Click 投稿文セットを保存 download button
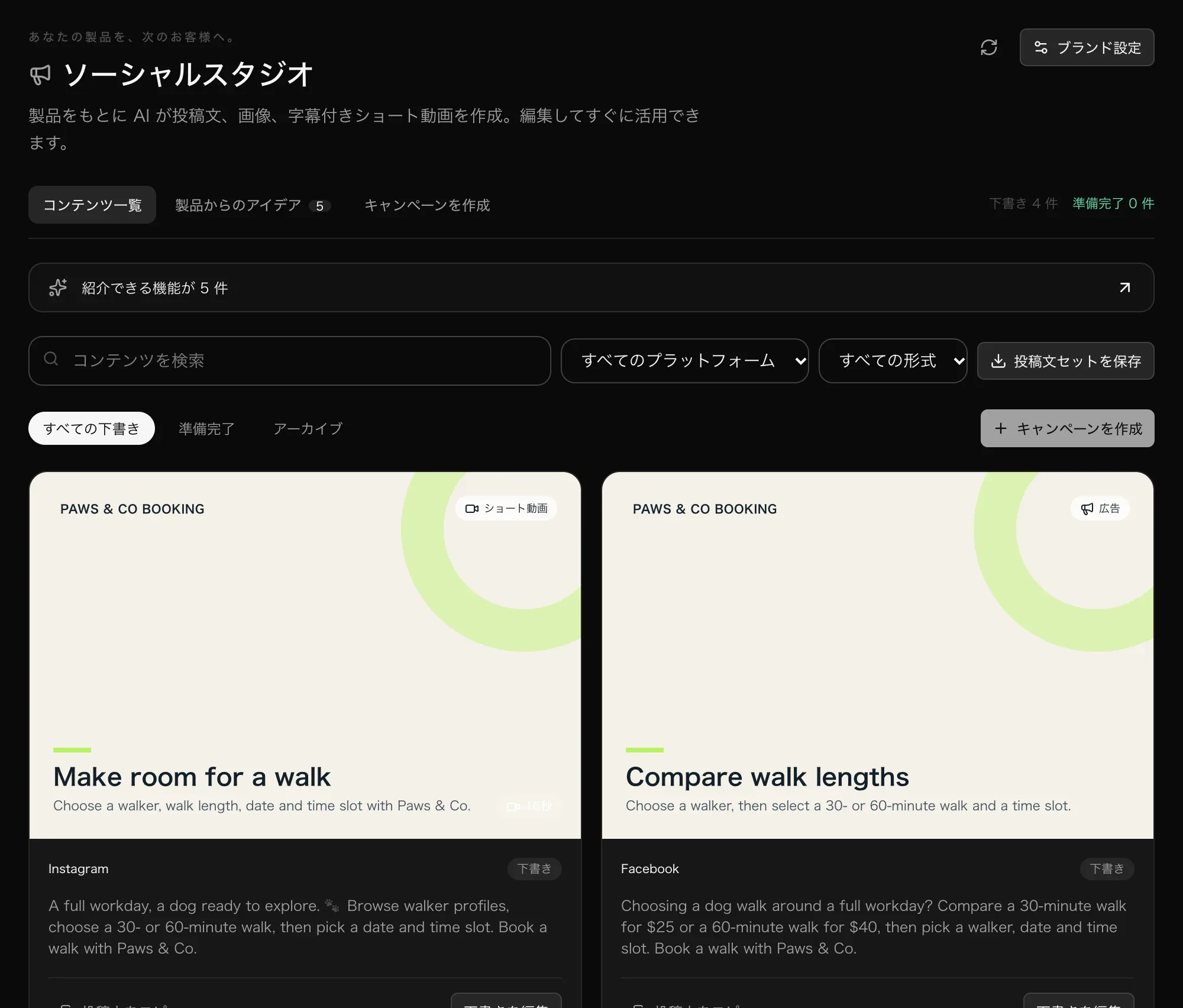 point(1065,361)
